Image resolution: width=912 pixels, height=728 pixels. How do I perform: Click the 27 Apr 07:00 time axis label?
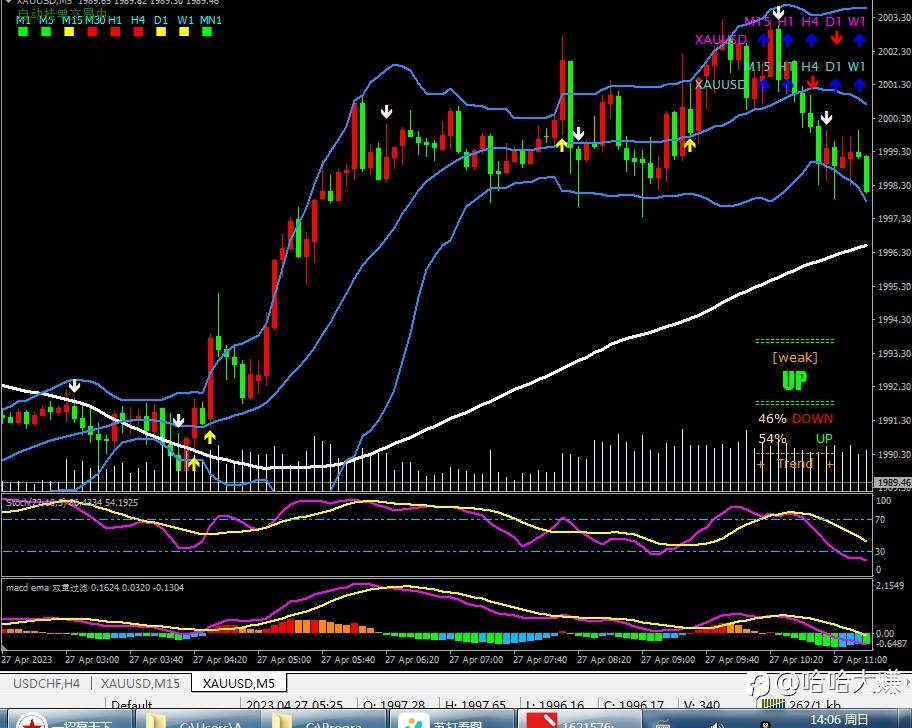coord(476,659)
